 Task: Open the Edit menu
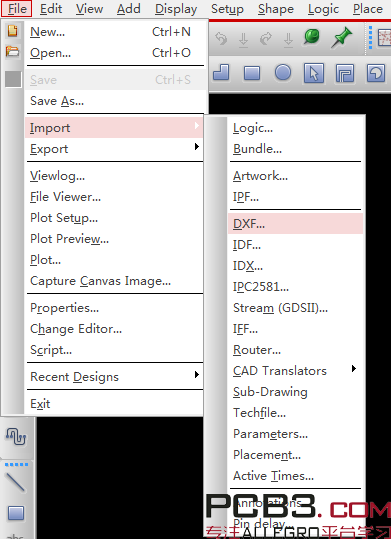[51, 9]
